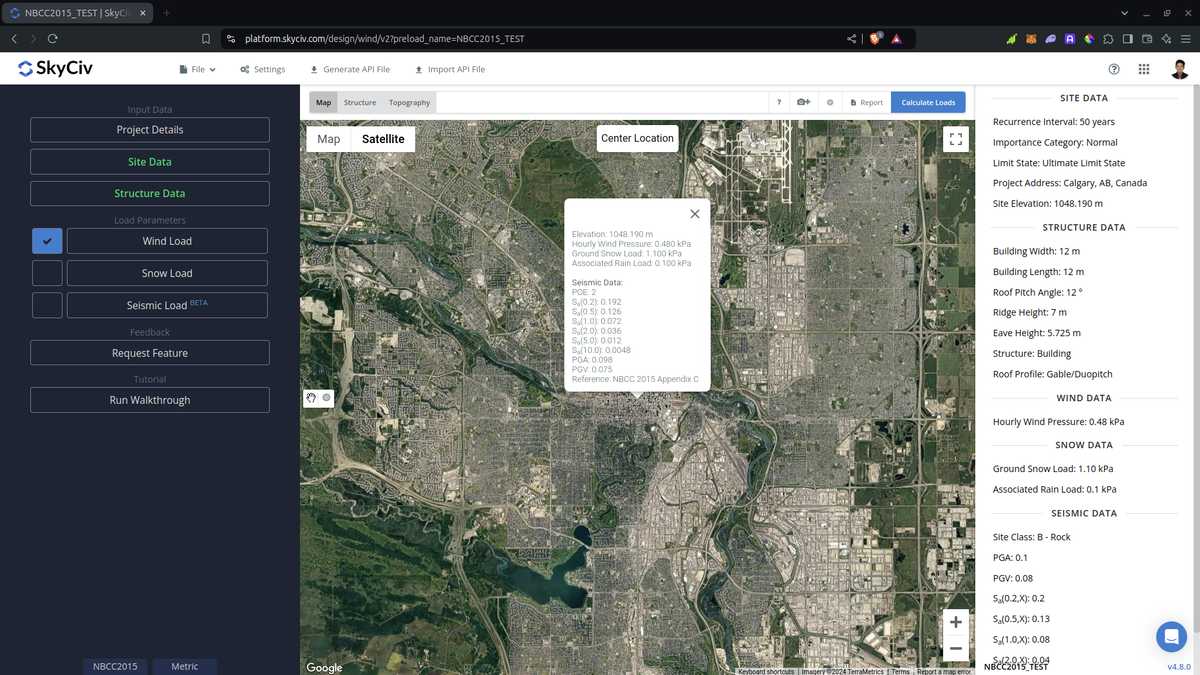Enable the Seismic Load BETA checkbox
The height and width of the screenshot is (675, 1200).
pos(46,304)
